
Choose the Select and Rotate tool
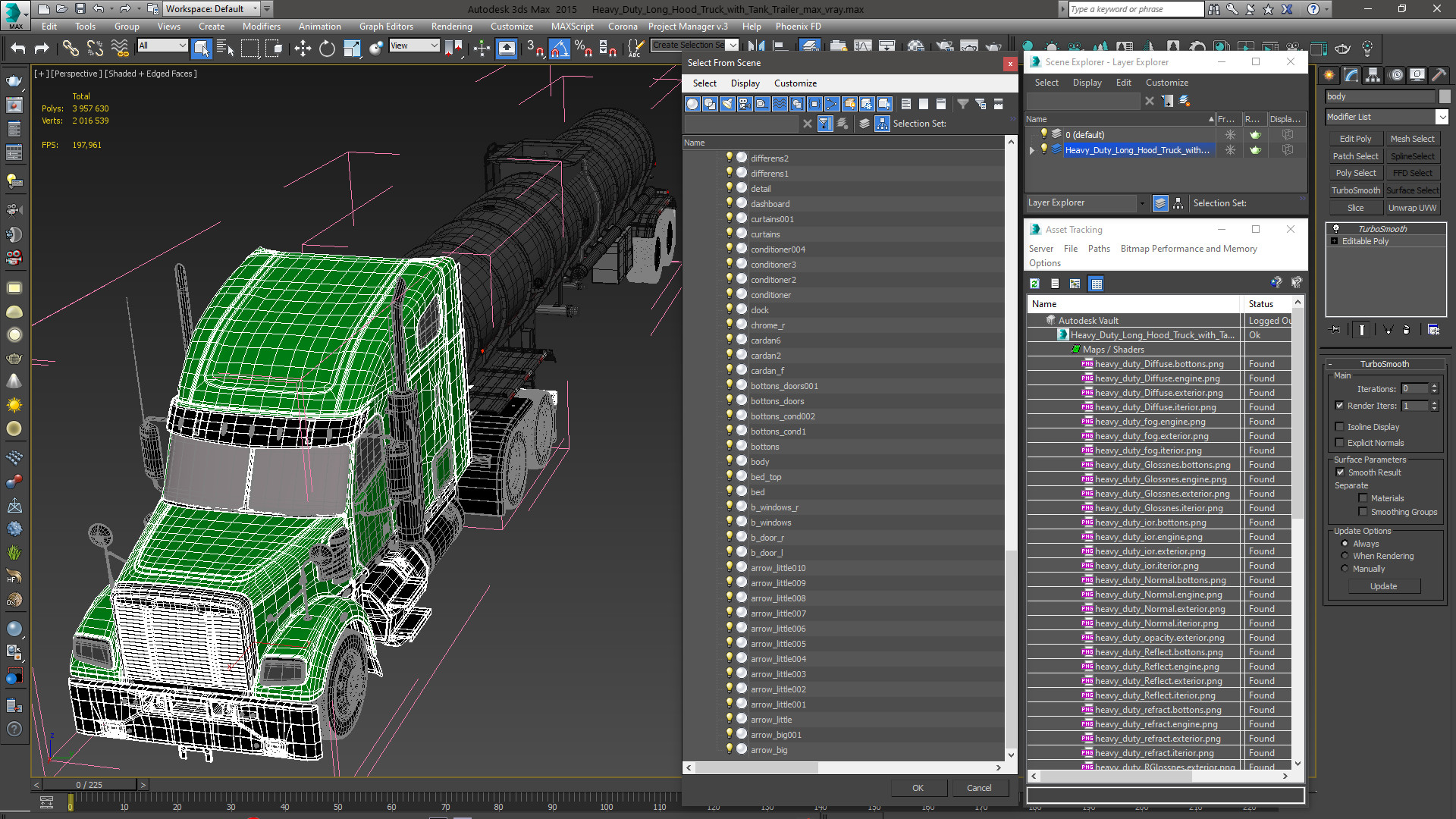(x=327, y=49)
